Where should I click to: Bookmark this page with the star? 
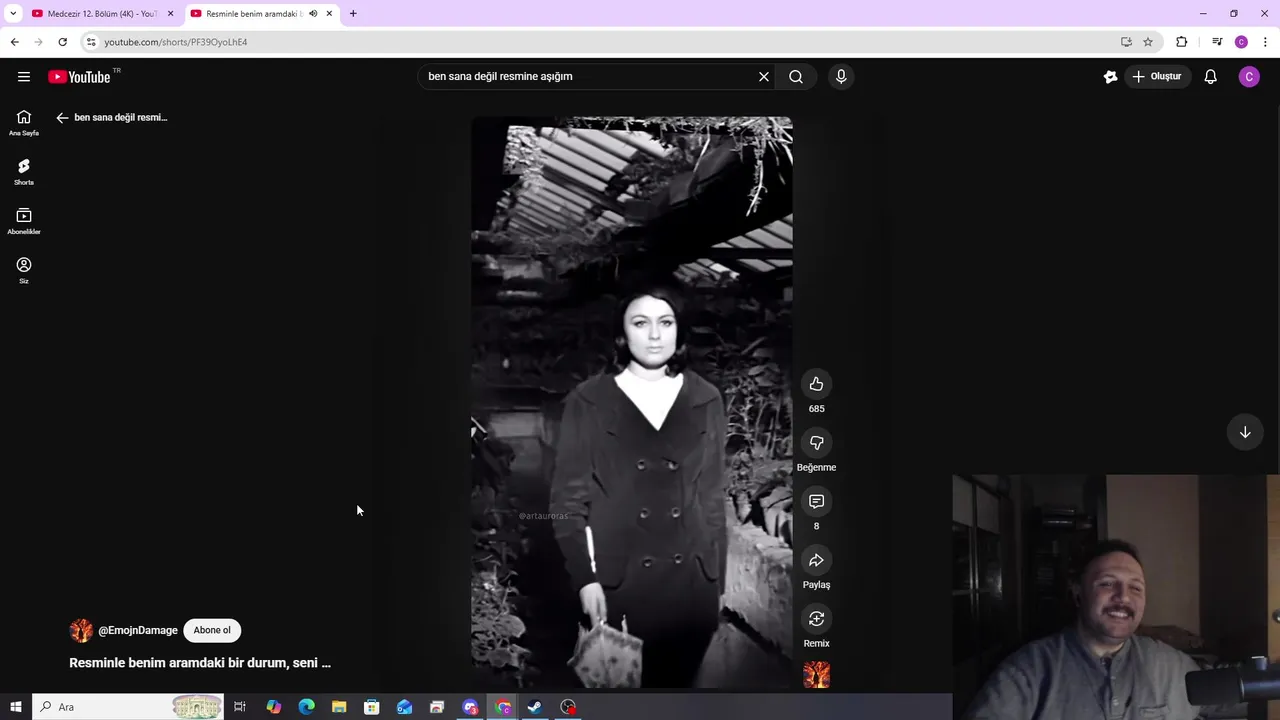click(1148, 42)
